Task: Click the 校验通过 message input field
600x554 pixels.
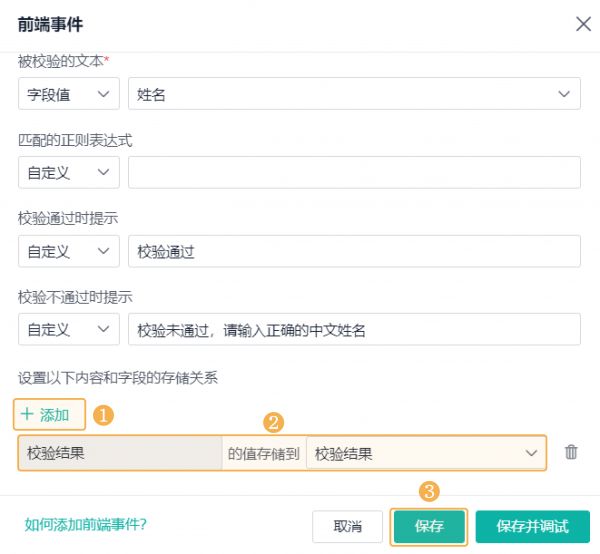Action: (x=354, y=251)
